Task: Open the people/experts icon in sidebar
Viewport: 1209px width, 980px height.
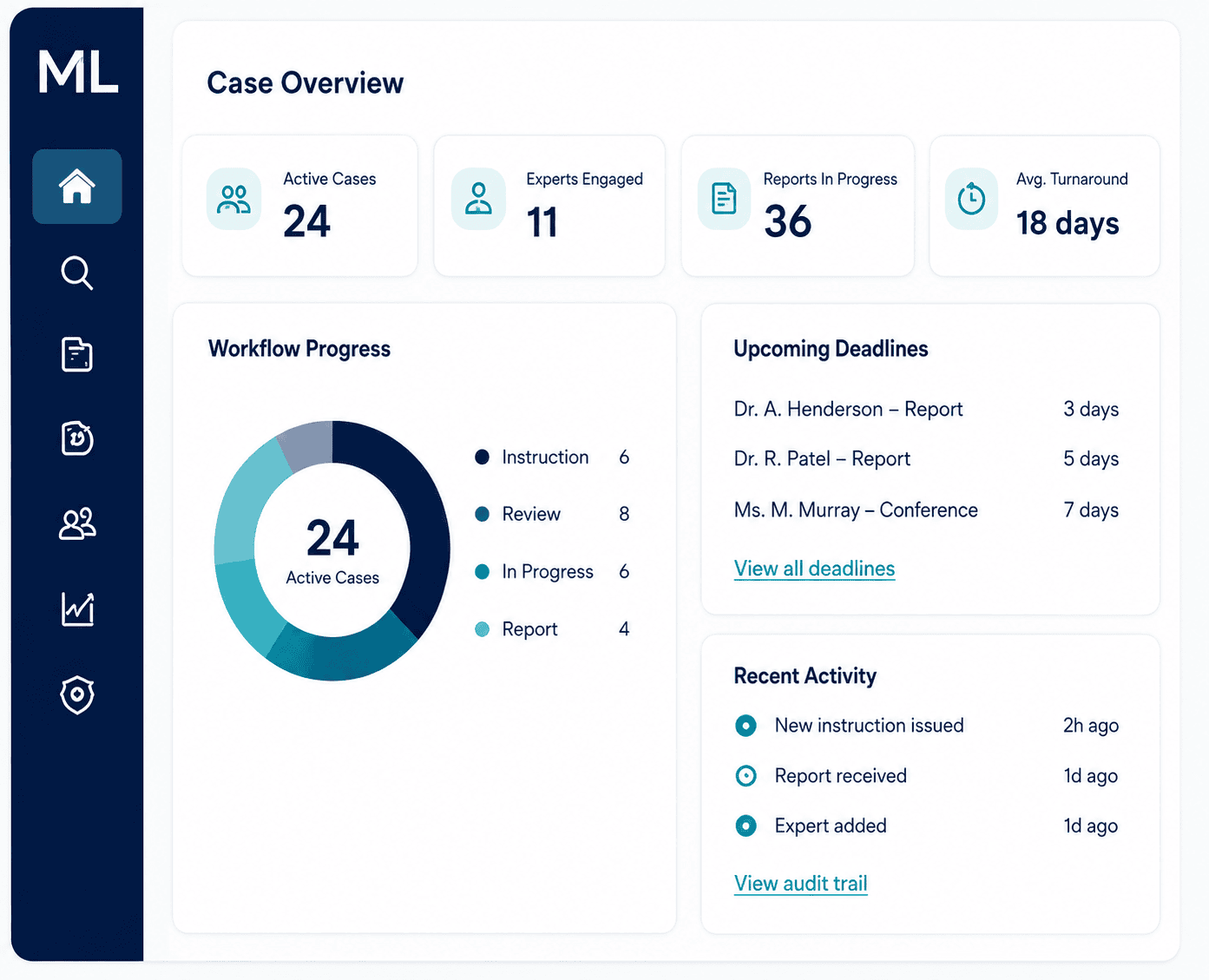Action: tap(77, 523)
